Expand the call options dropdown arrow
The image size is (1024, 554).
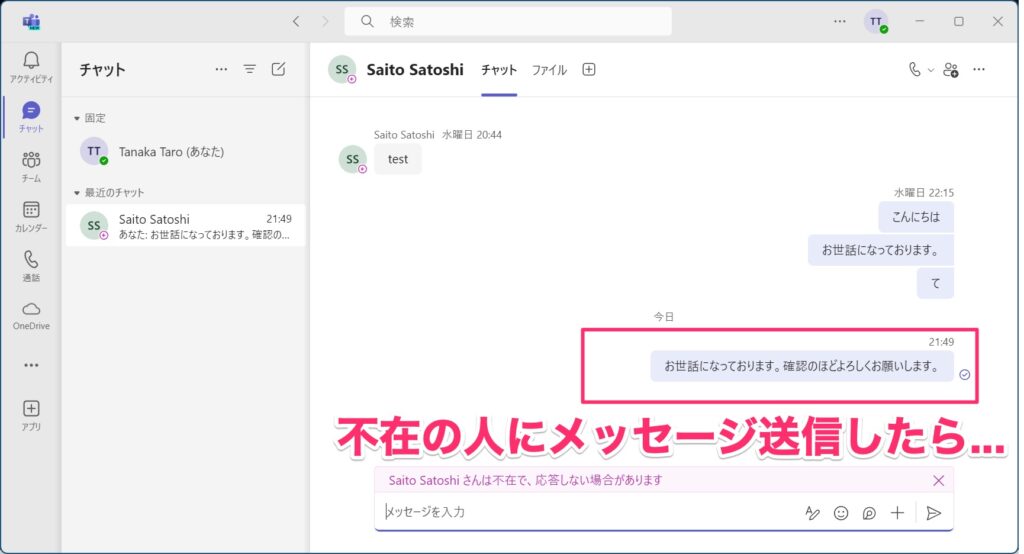pyautogui.click(x=931, y=70)
